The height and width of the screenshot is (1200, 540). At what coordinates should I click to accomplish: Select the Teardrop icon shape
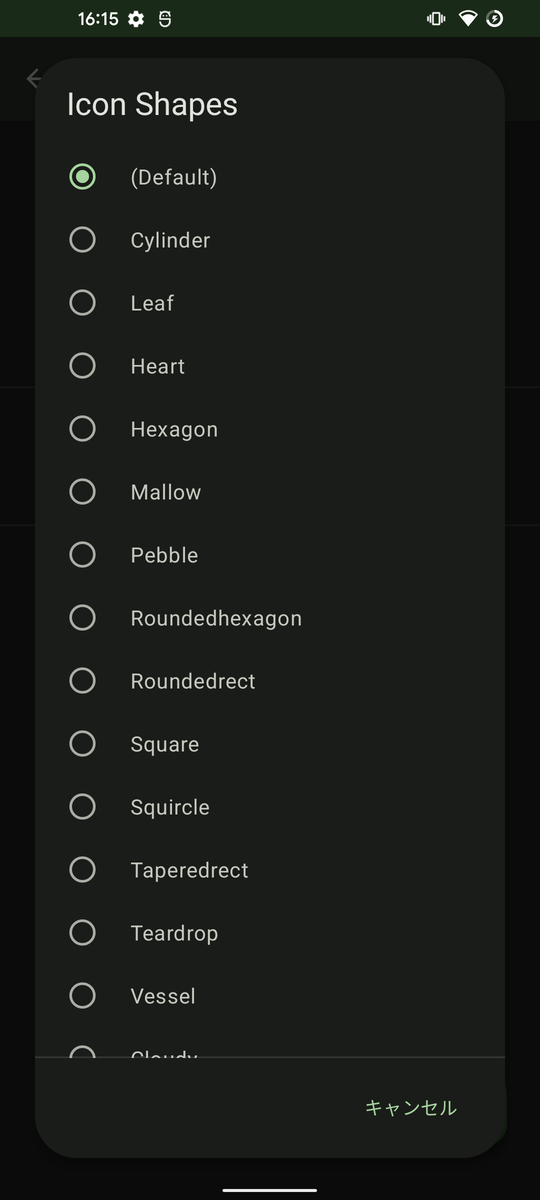270,933
